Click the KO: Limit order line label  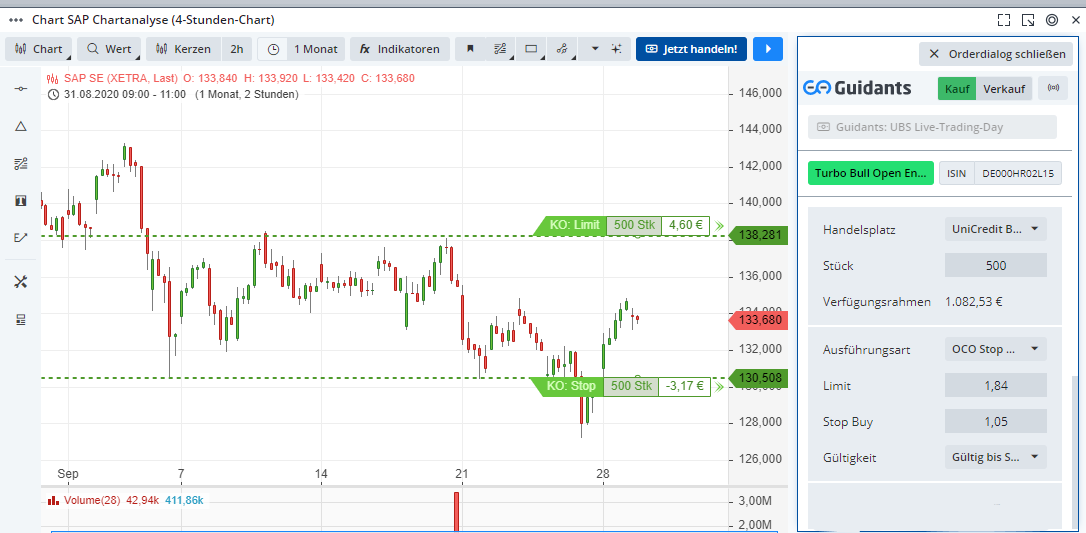pyautogui.click(x=574, y=225)
